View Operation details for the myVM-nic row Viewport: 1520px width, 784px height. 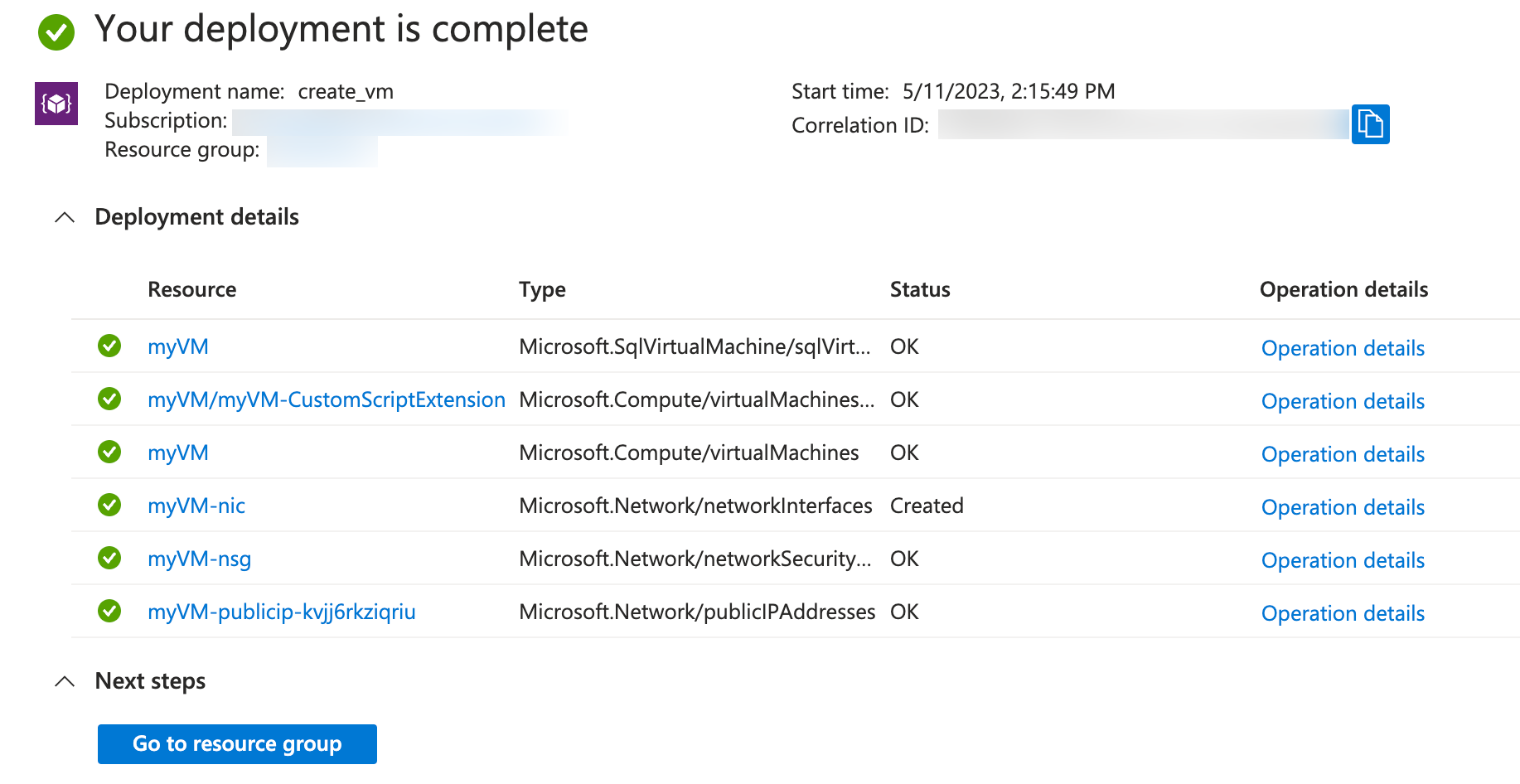pyautogui.click(x=1343, y=507)
